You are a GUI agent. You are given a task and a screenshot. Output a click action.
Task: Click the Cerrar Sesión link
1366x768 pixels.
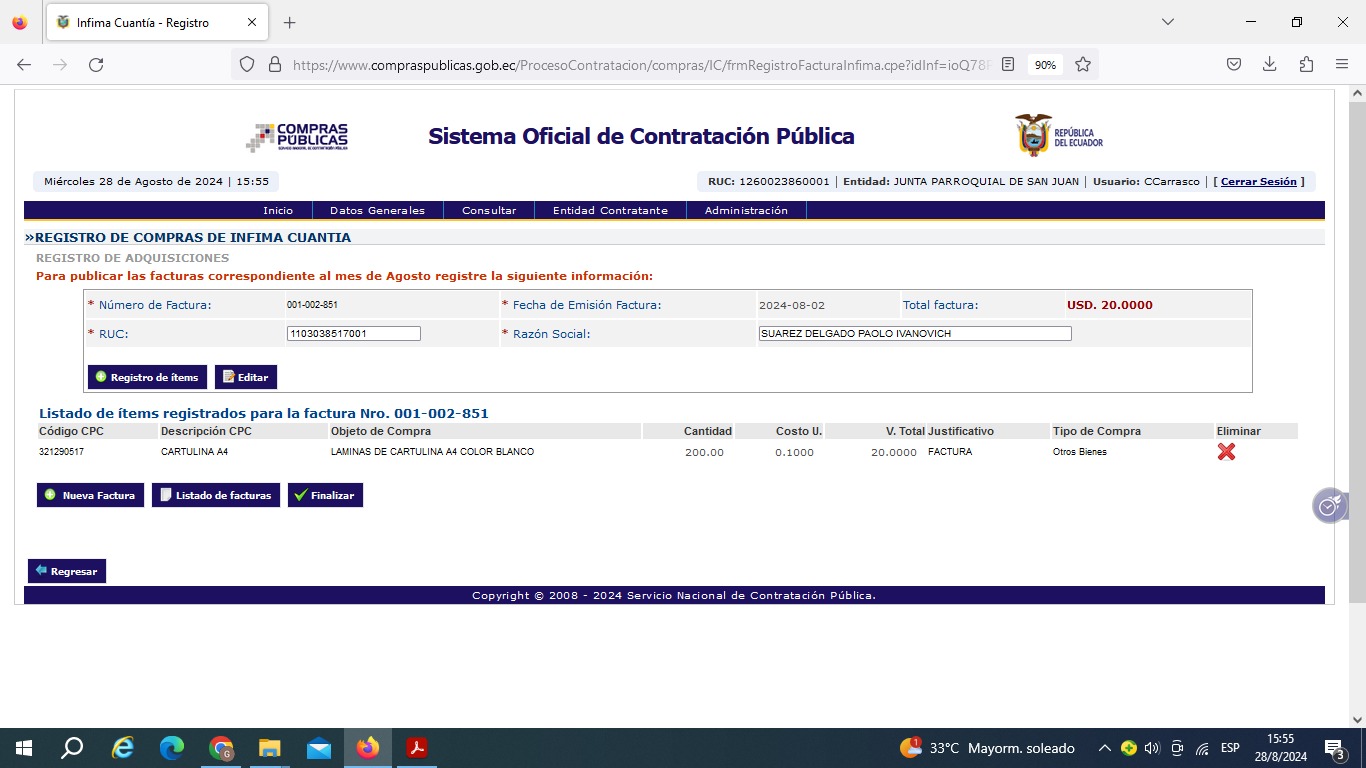(x=1258, y=182)
